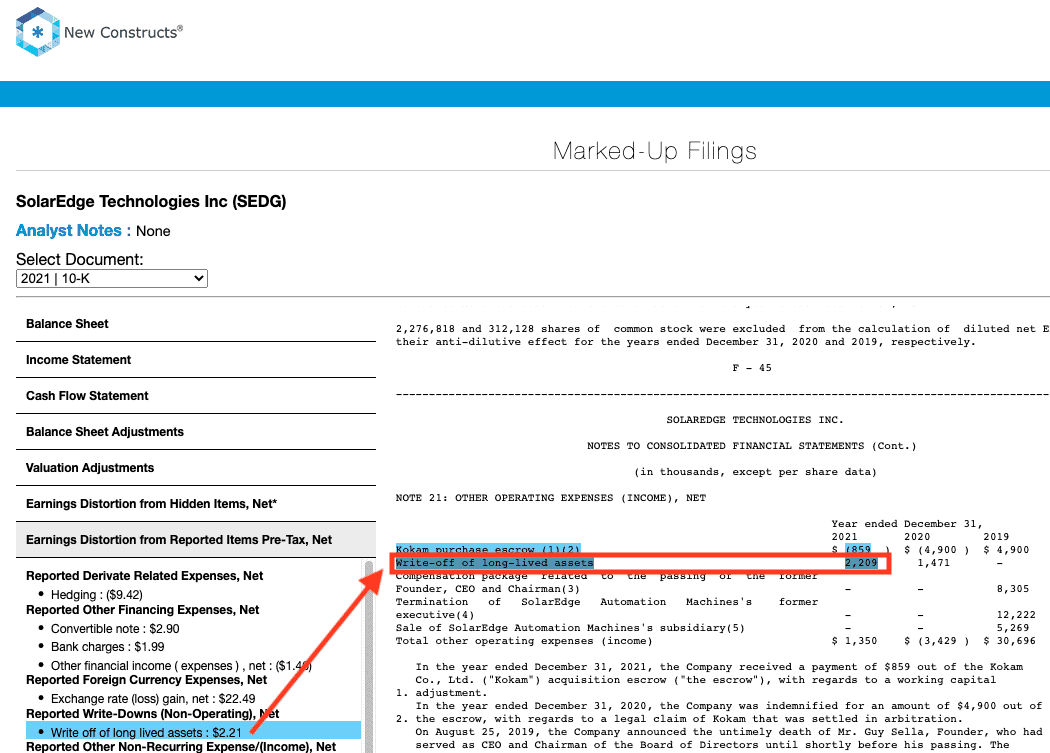Select the Bank charges : $1.99 item

coord(107,647)
